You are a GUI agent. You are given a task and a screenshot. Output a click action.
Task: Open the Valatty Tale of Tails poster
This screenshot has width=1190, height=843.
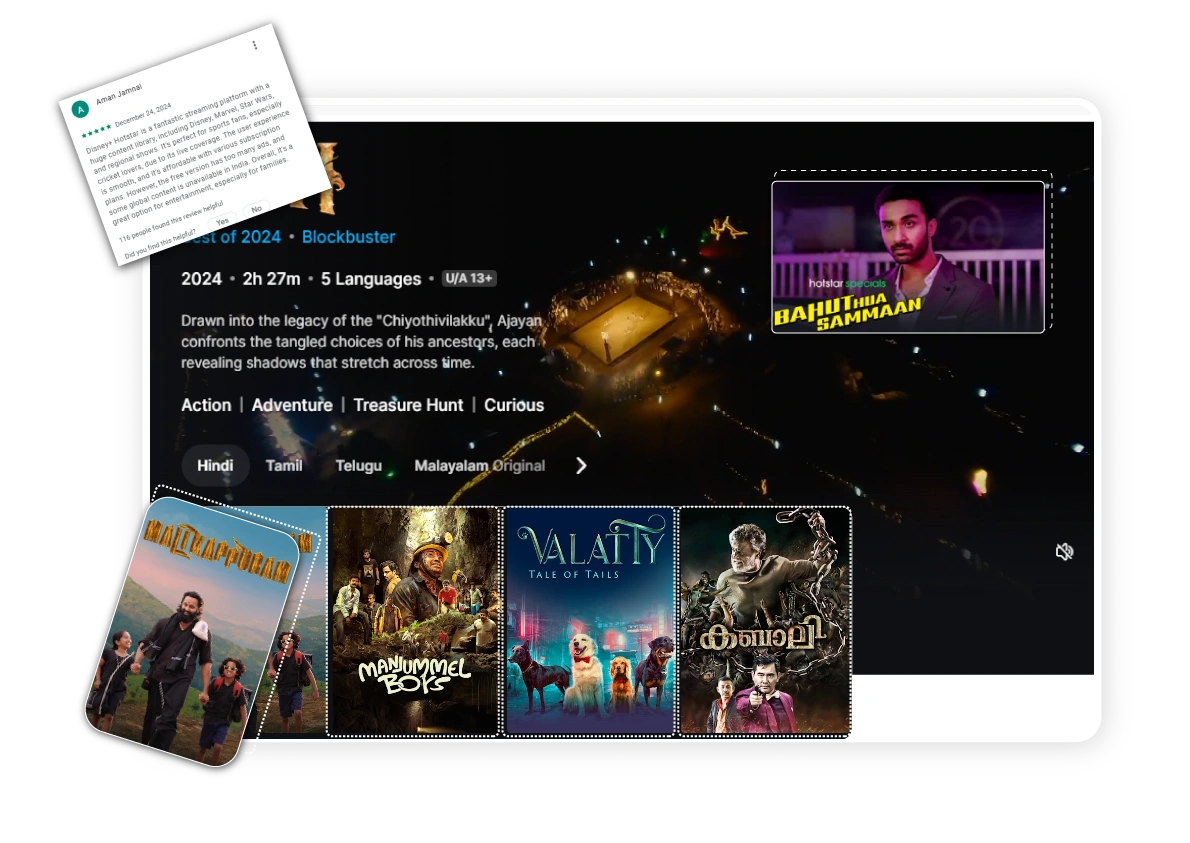590,621
